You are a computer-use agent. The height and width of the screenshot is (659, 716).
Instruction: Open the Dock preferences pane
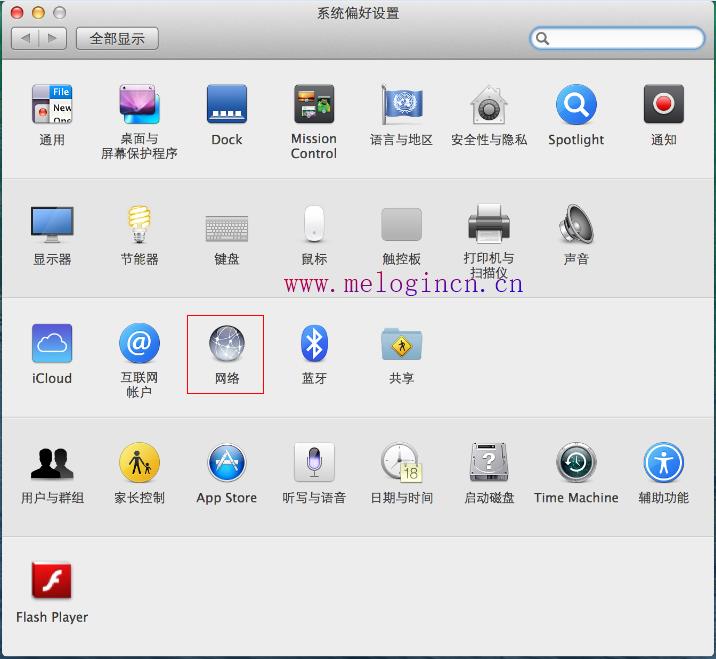coord(227,104)
